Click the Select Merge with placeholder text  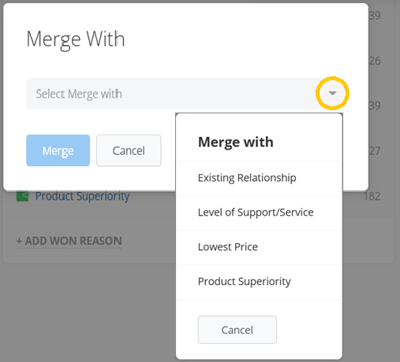[79, 94]
